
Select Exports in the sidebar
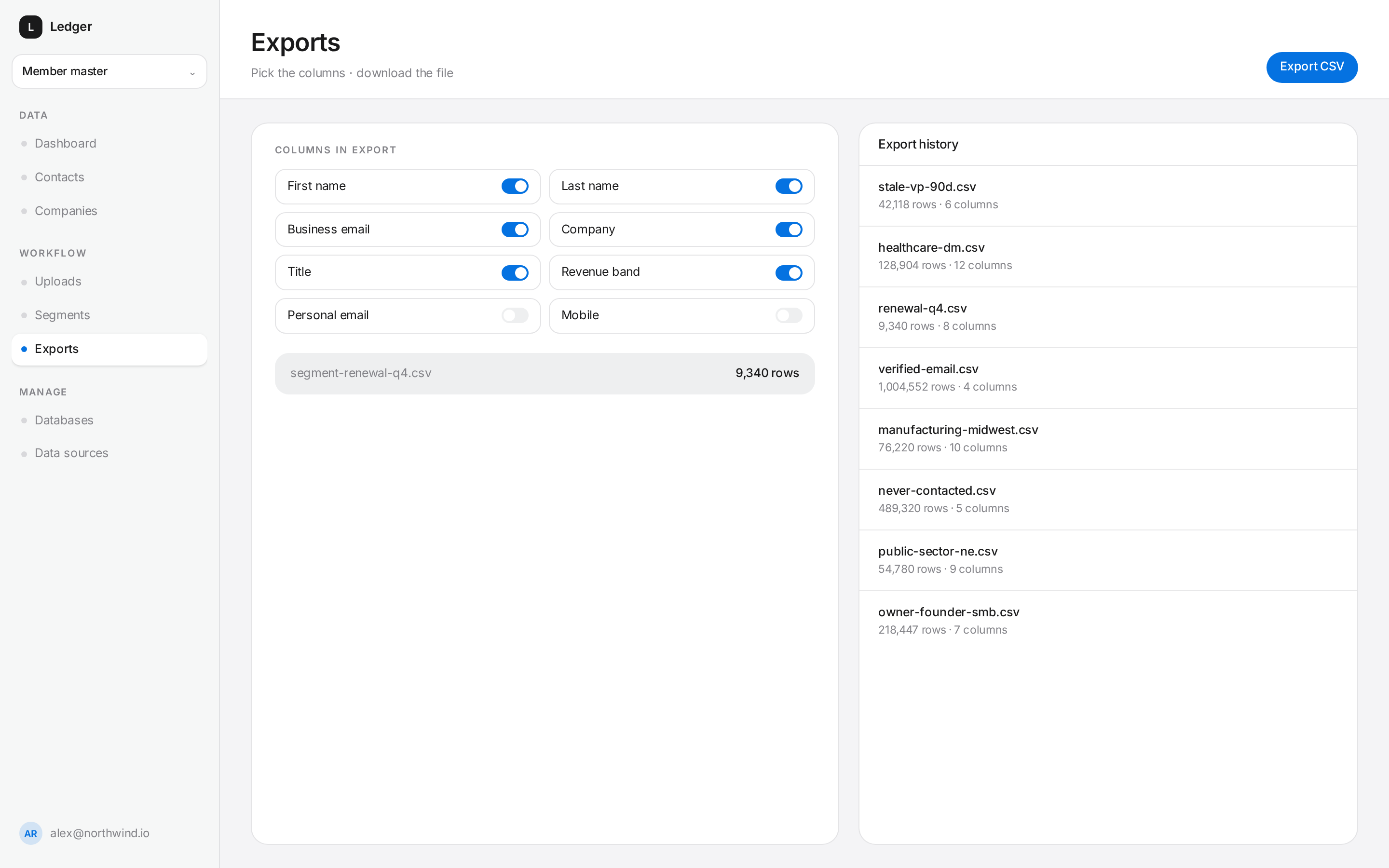109,349
